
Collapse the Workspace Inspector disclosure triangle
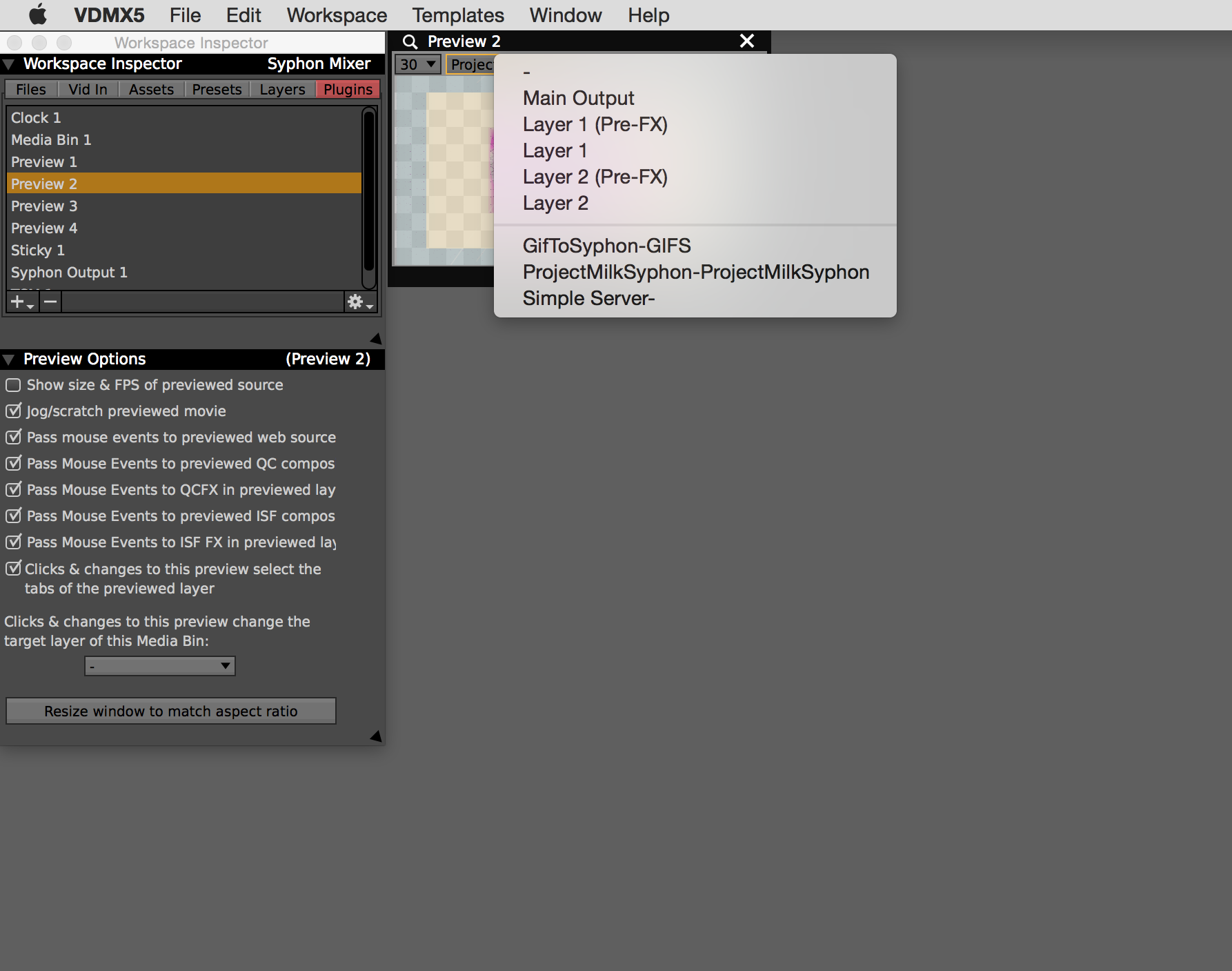click(9, 64)
